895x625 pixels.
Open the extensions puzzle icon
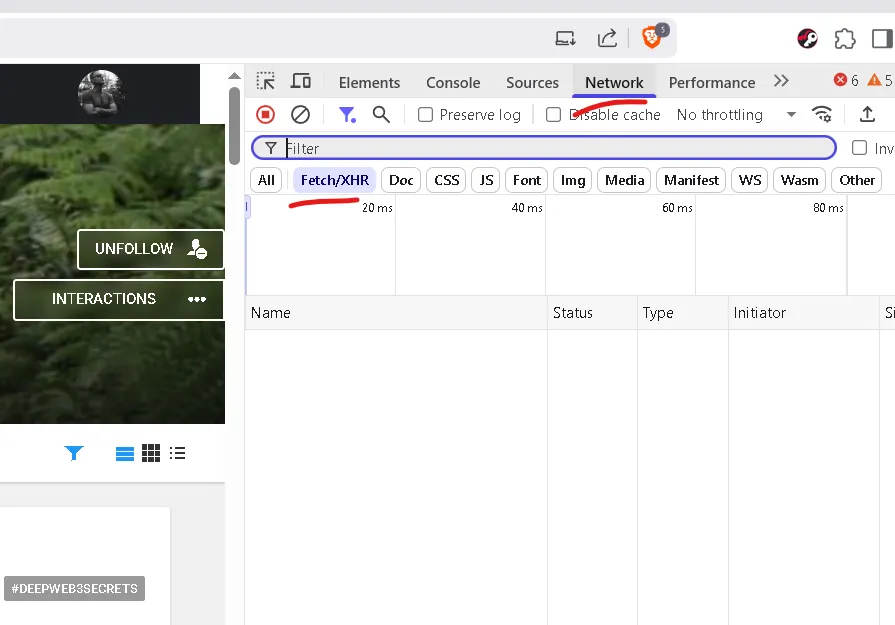(x=845, y=39)
